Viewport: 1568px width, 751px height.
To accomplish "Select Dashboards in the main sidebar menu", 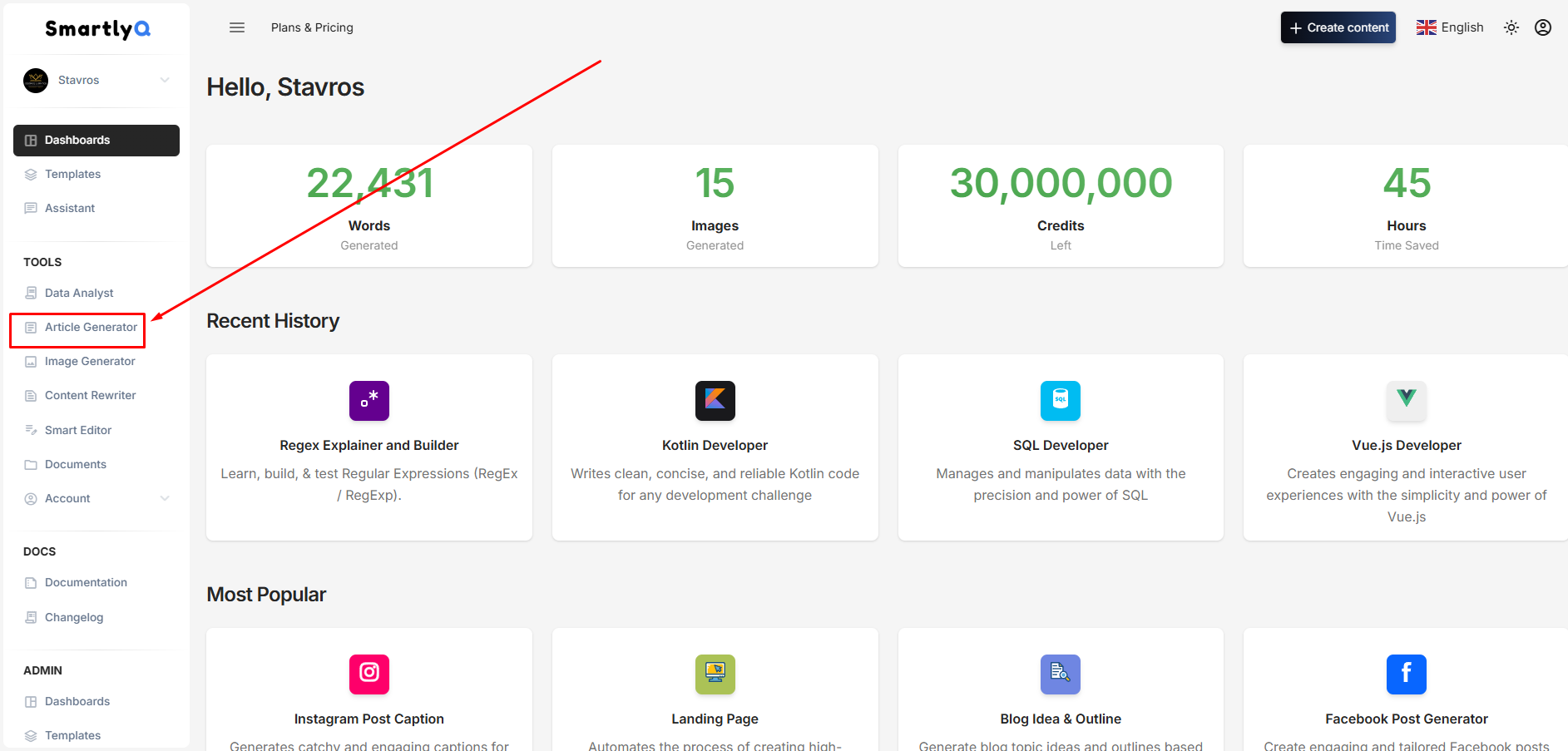I will [96, 140].
